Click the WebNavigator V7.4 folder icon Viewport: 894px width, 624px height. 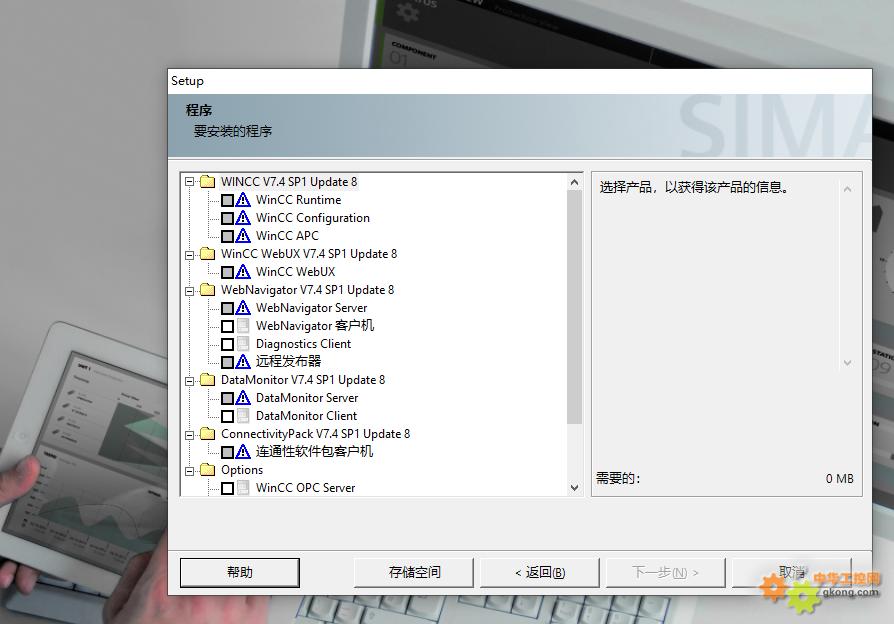[x=208, y=290]
